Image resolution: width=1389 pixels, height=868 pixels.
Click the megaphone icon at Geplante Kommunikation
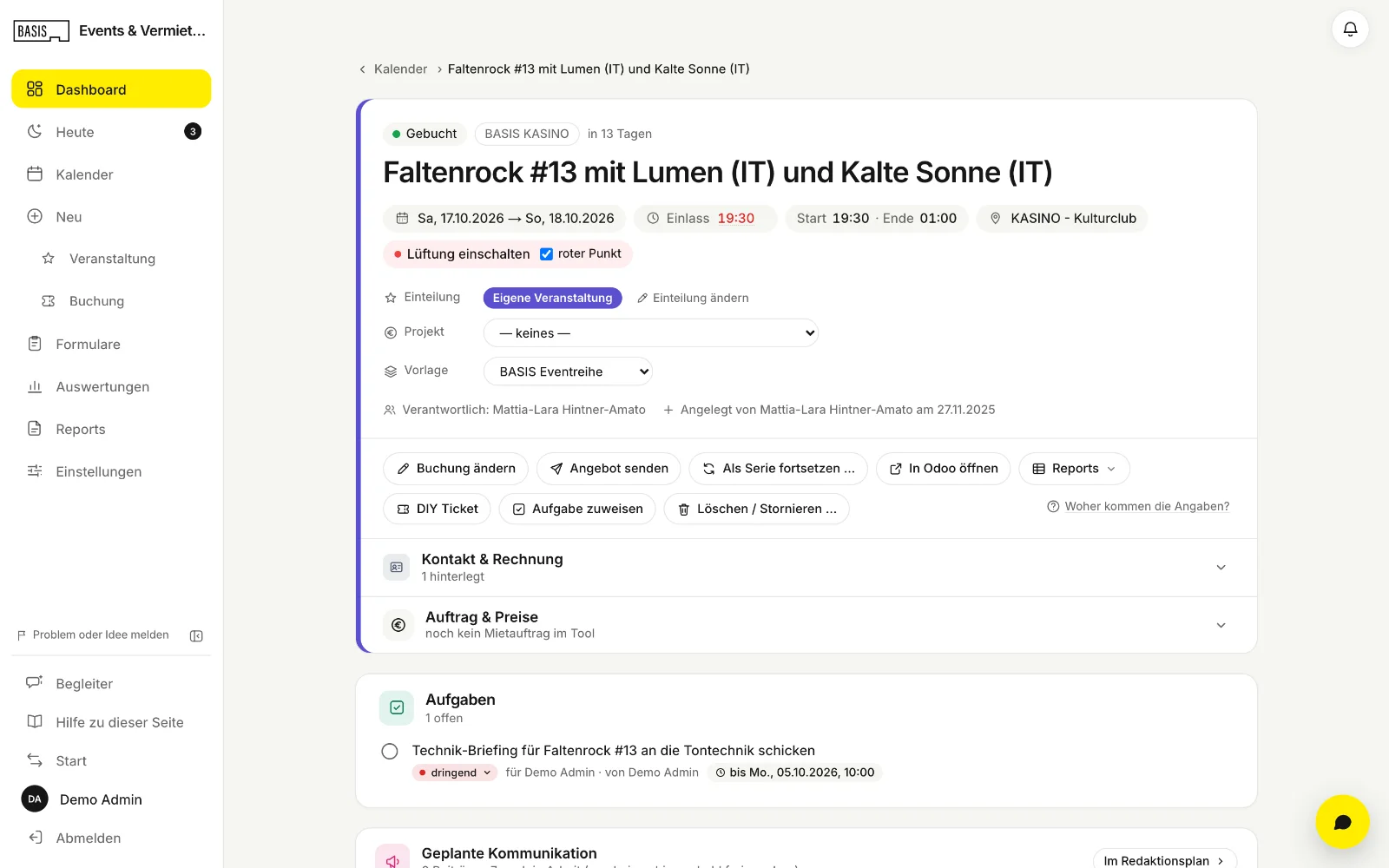click(x=392, y=860)
